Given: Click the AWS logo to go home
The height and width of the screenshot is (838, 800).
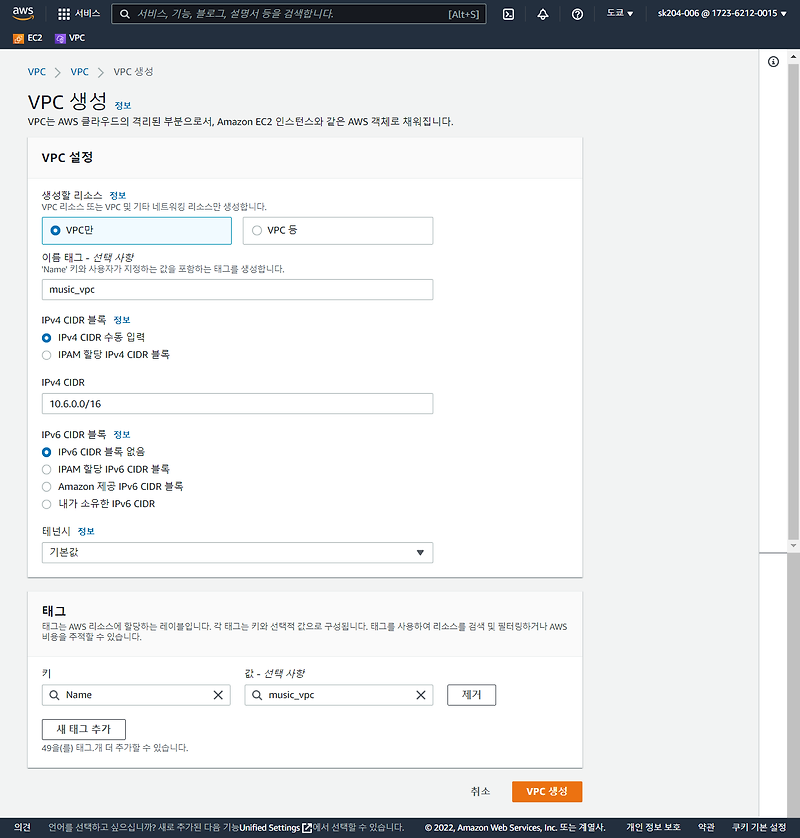Looking at the screenshot, I should click(22, 13).
